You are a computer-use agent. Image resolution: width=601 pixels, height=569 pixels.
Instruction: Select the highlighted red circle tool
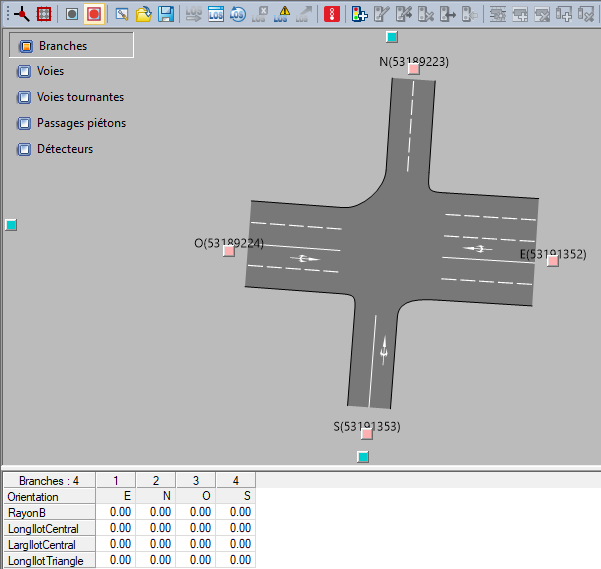click(94, 14)
